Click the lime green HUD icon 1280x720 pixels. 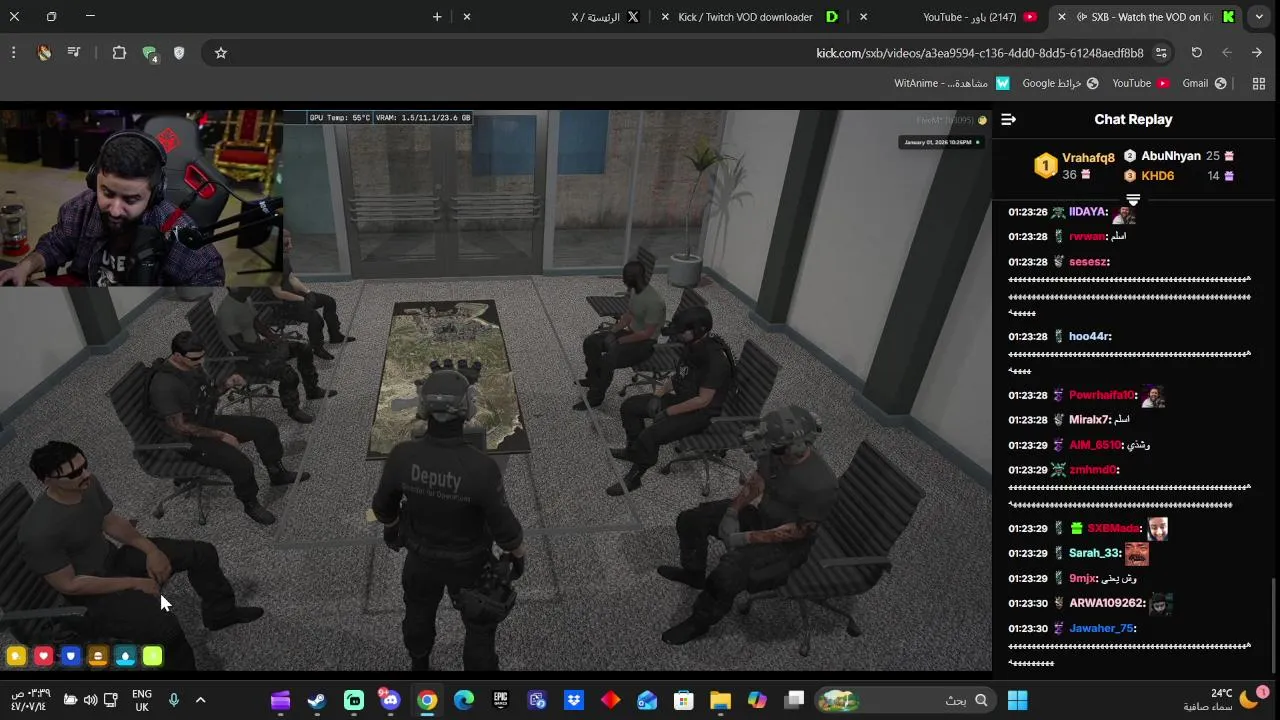[152, 656]
